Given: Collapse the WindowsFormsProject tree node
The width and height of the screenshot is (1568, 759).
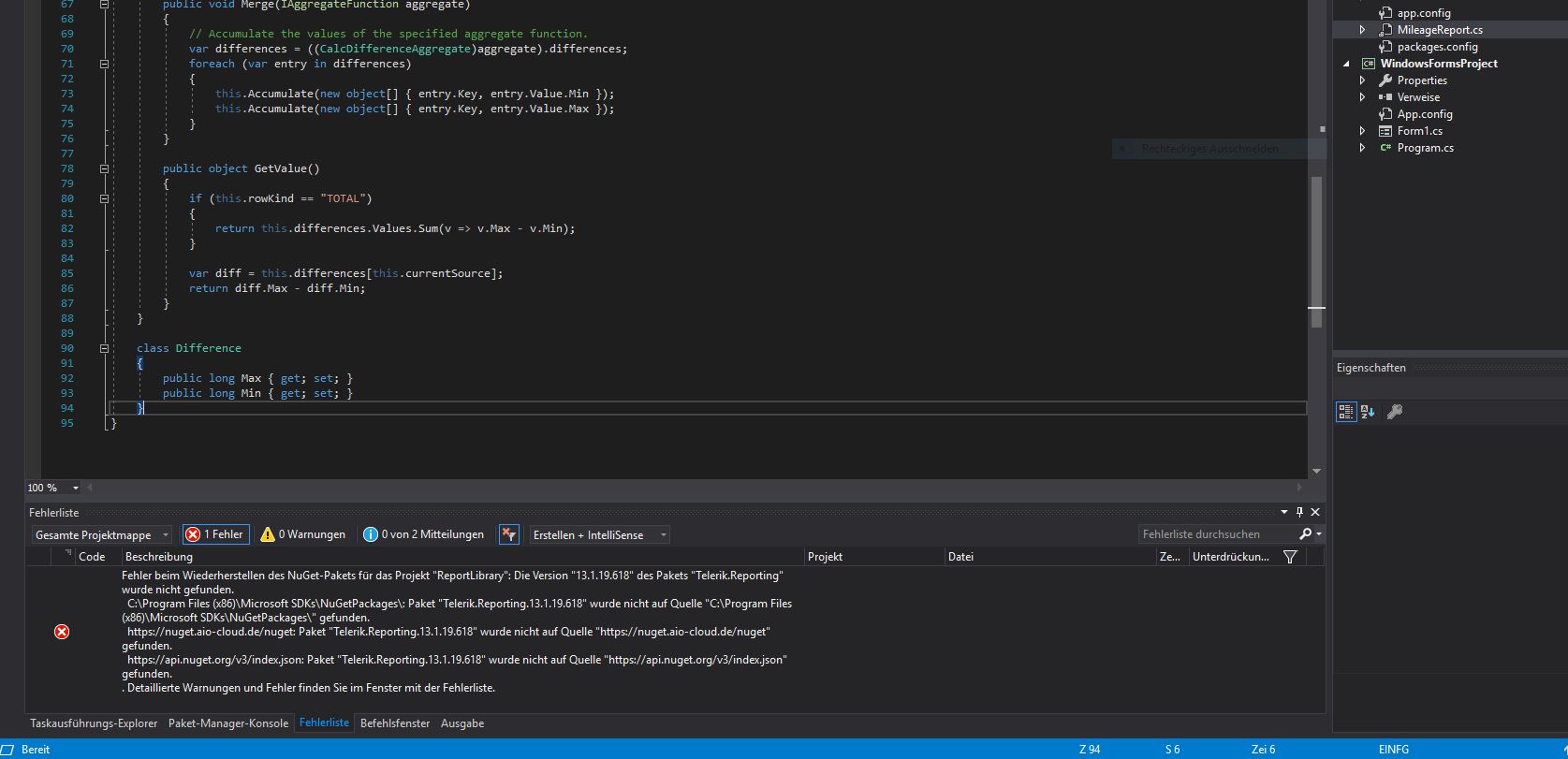Looking at the screenshot, I should pyautogui.click(x=1346, y=64).
